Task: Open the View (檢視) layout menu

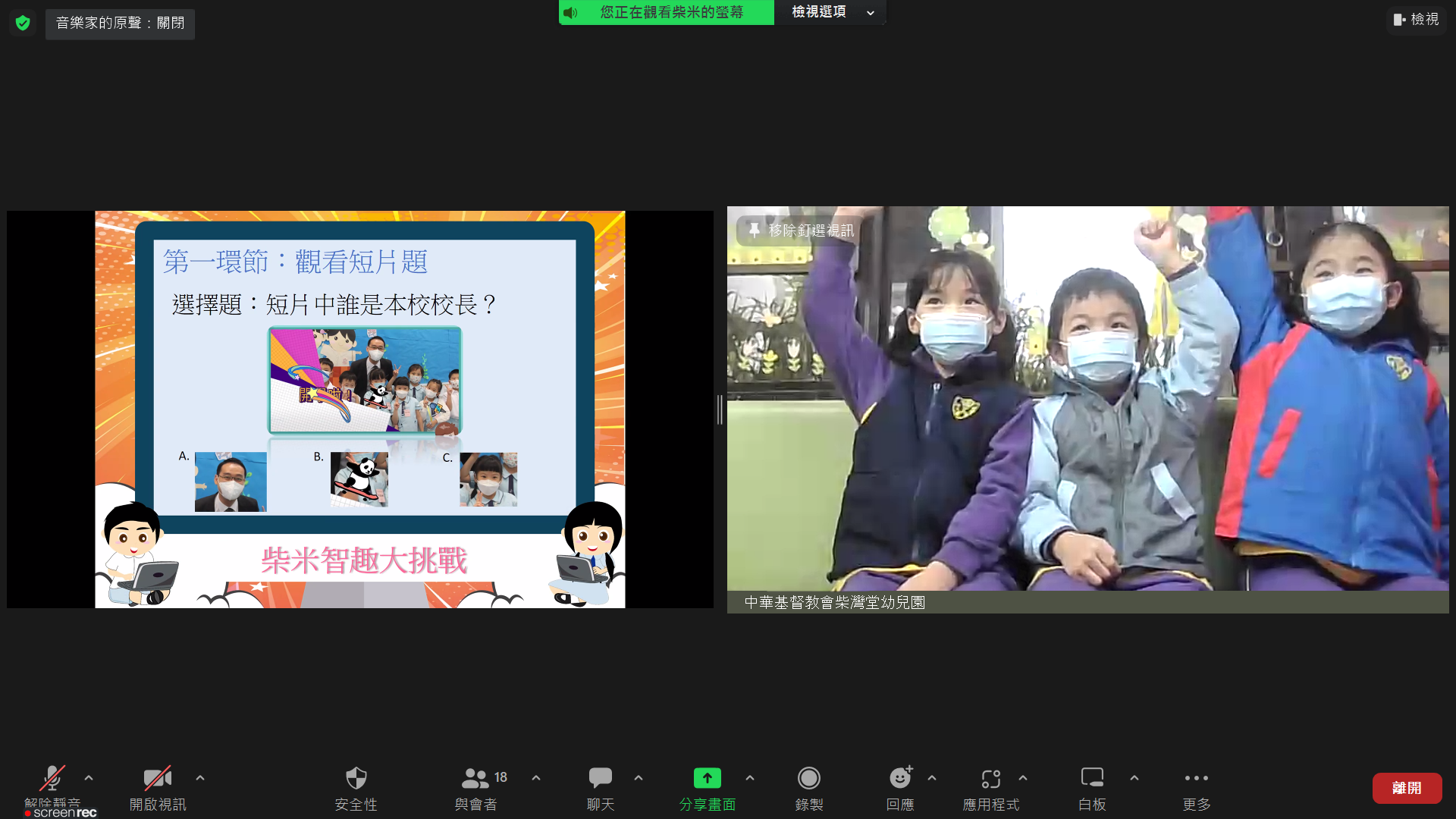Action: [1416, 20]
